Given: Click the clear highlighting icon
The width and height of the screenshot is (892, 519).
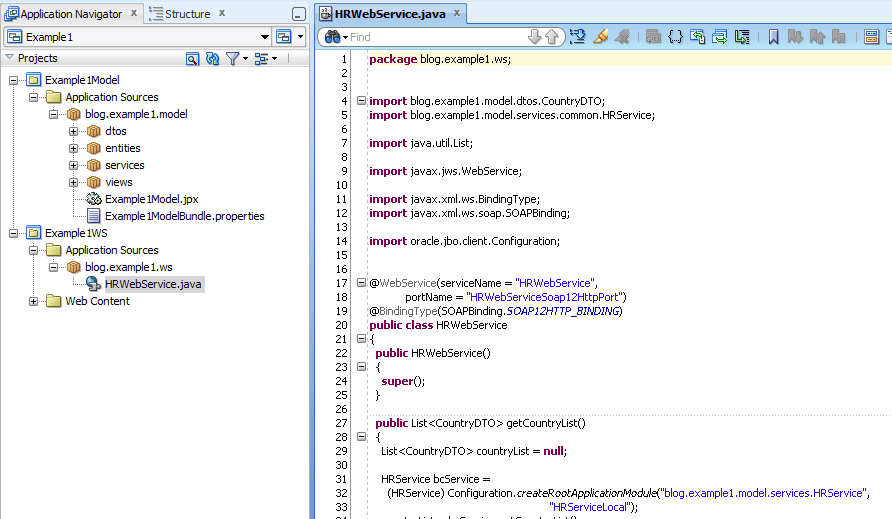Looking at the screenshot, I should pyautogui.click(x=622, y=37).
